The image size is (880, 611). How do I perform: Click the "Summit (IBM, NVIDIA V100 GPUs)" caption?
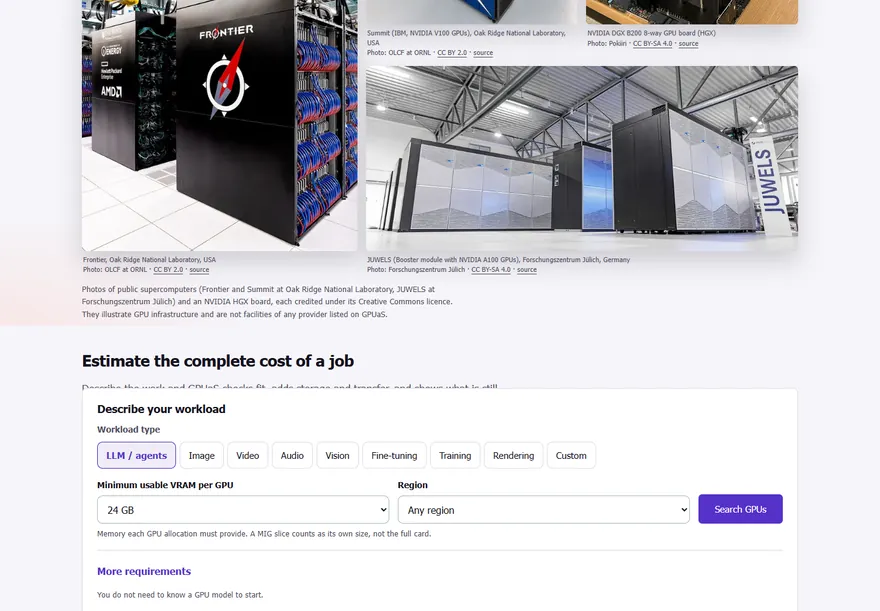[x=466, y=38]
